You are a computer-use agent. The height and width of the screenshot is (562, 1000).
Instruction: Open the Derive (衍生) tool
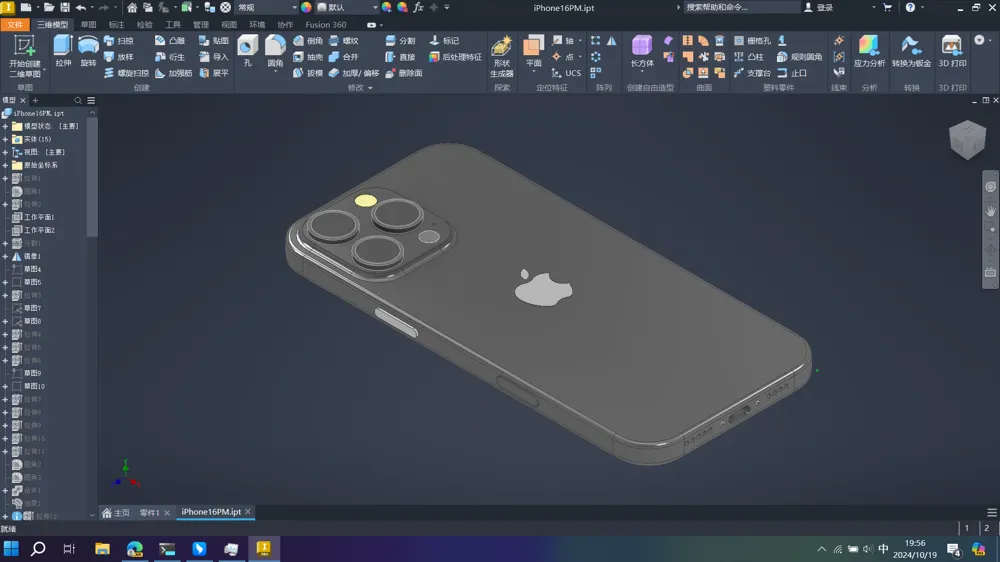point(170,57)
